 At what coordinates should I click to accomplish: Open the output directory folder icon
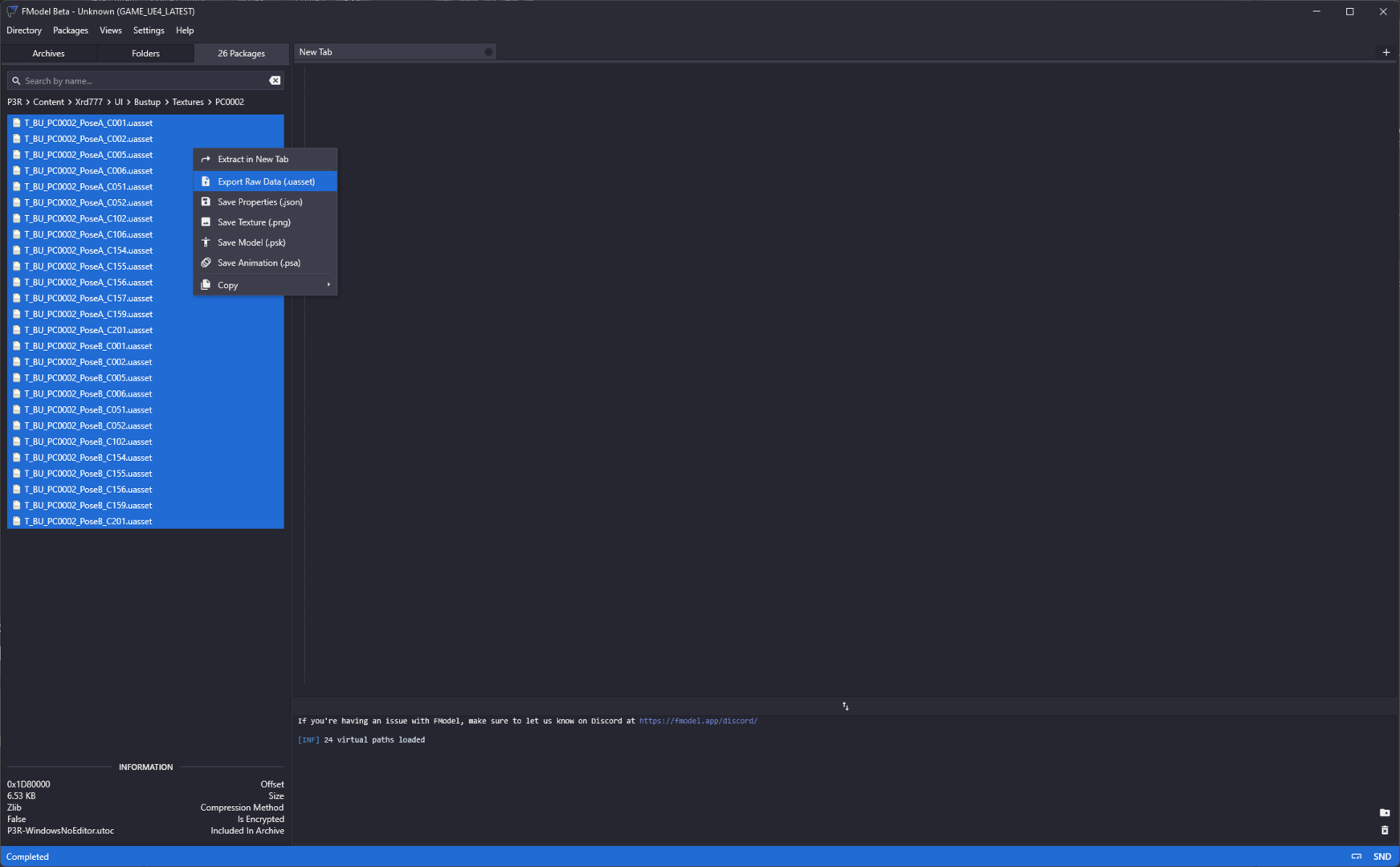click(x=1385, y=812)
